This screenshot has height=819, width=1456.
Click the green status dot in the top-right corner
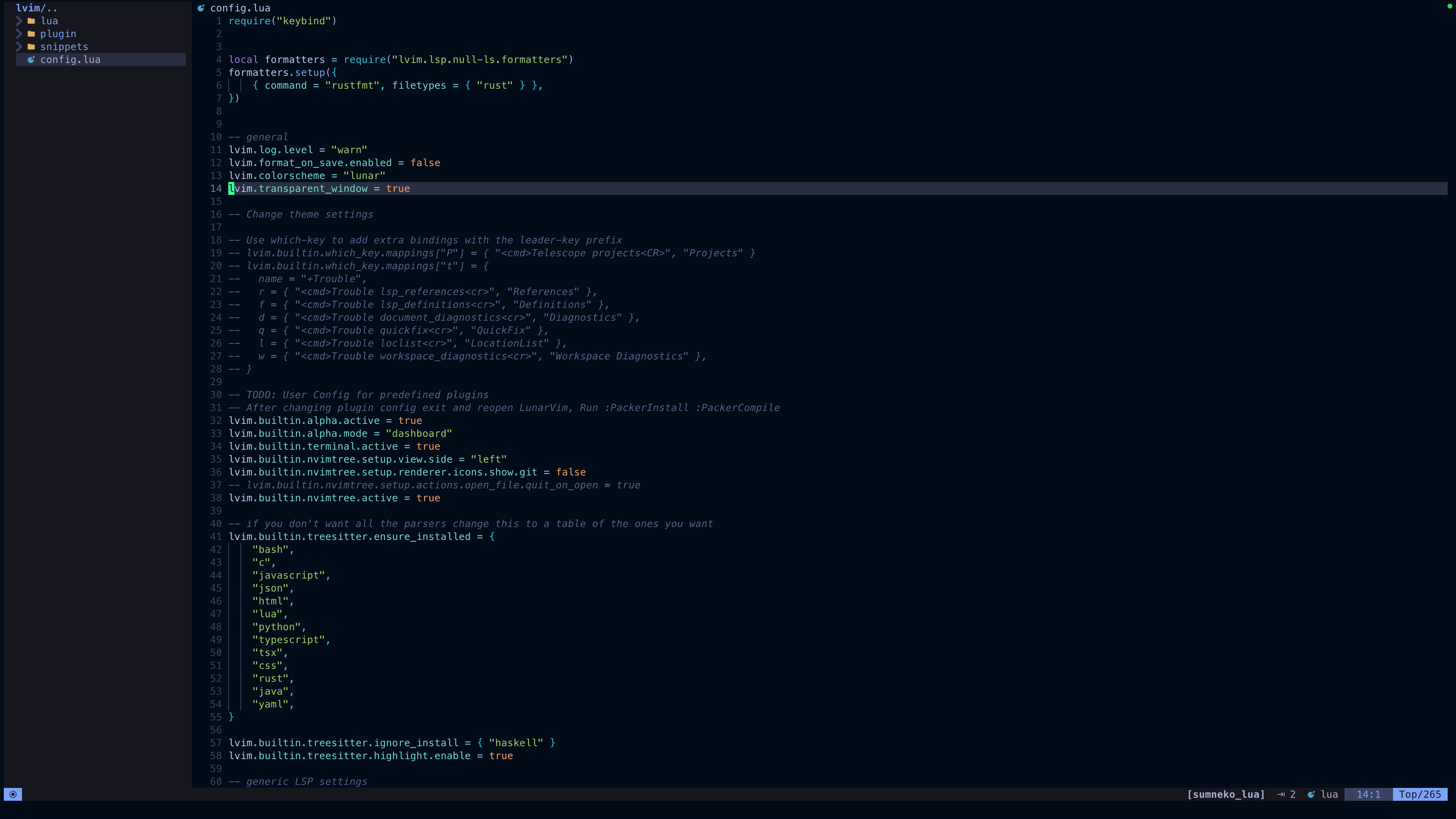(1450, 6)
